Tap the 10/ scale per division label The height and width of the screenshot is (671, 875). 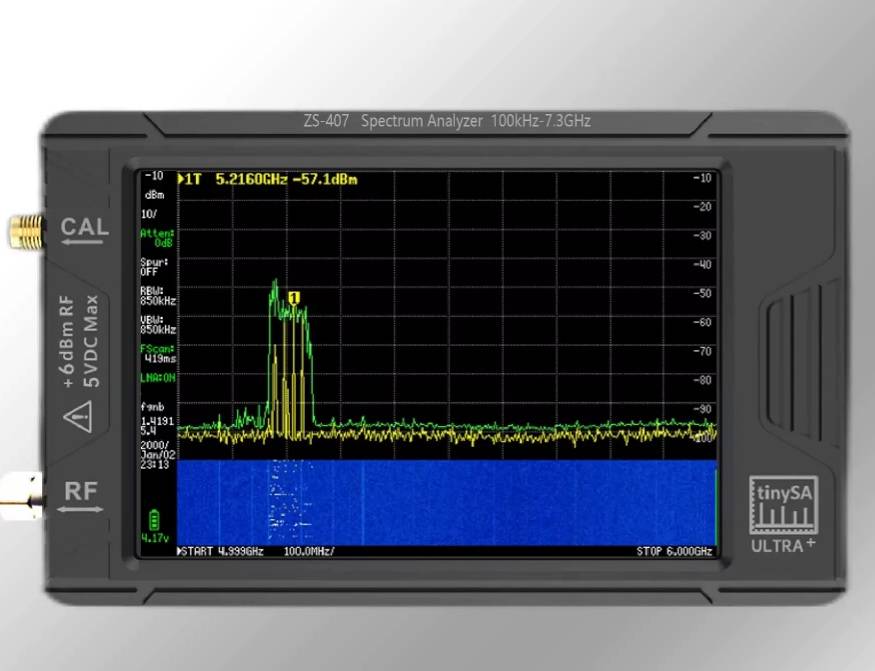[149, 214]
